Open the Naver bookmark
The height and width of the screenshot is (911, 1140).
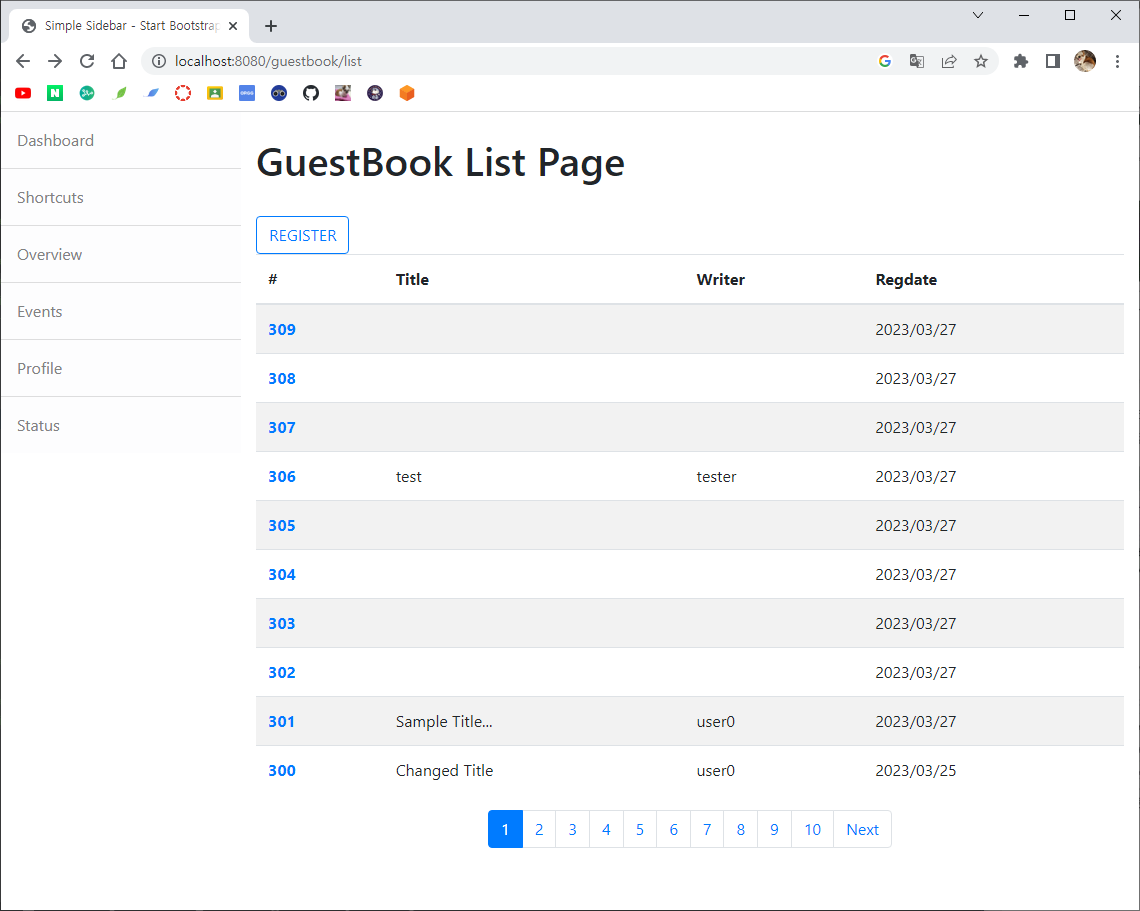click(55, 93)
